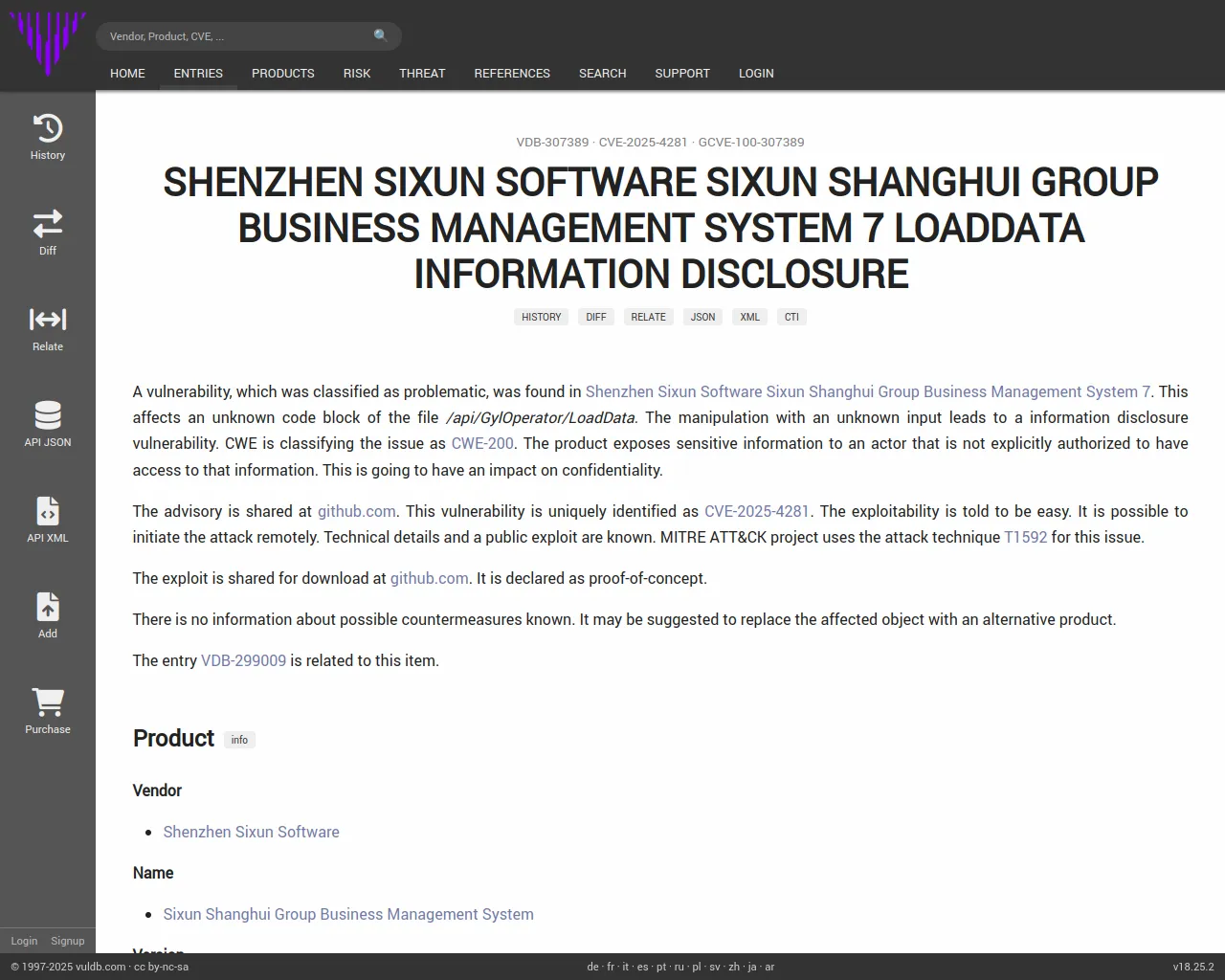Switch language to zh
Screen dimensions: 1225x980
[x=734, y=967]
